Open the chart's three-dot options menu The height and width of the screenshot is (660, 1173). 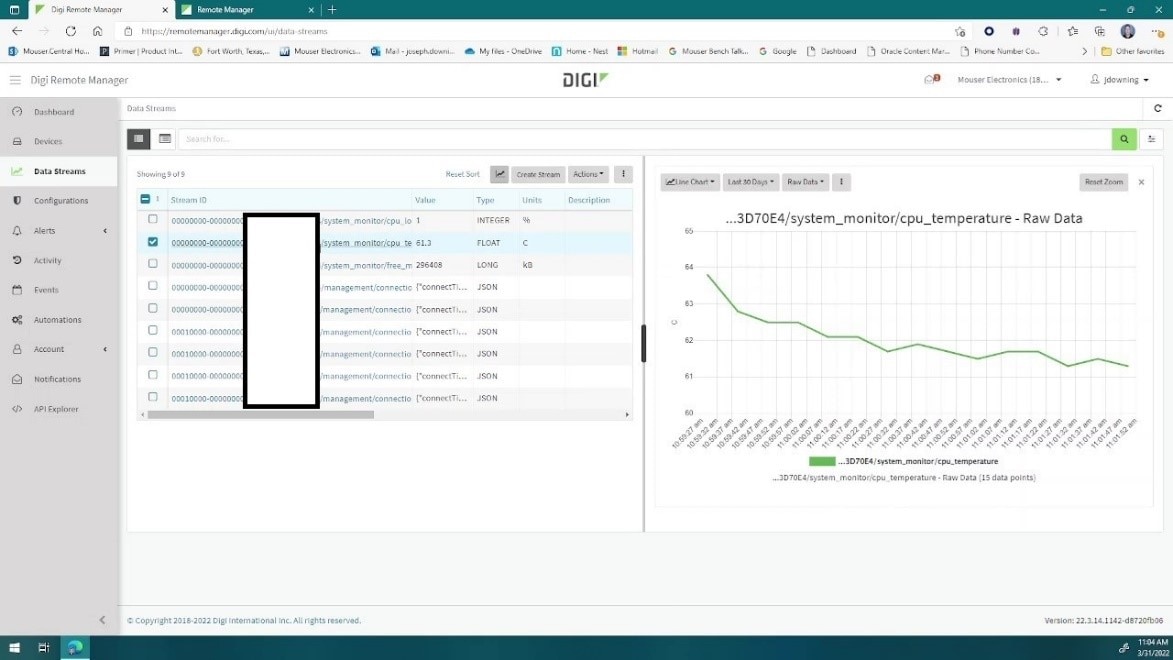tap(842, 182)
